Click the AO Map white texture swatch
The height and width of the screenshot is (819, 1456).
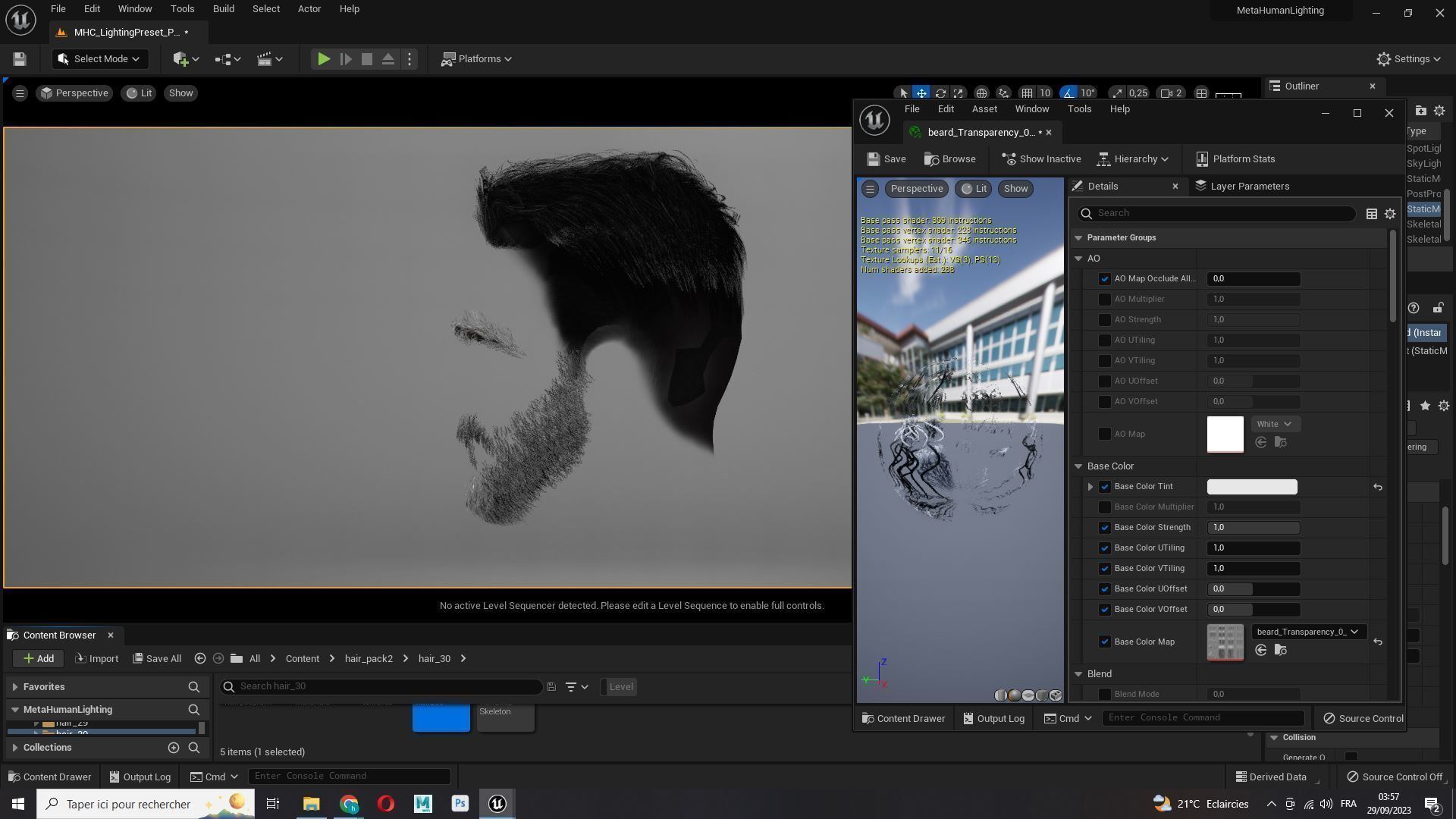[x=1225, y=435]
